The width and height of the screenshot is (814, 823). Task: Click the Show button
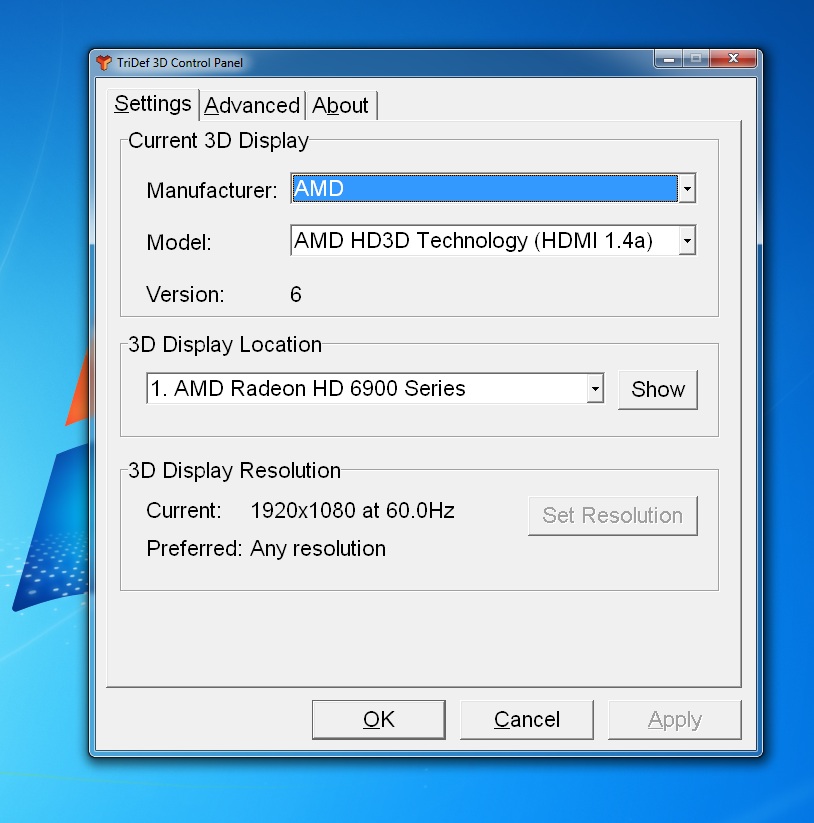[x=658, y=389]
